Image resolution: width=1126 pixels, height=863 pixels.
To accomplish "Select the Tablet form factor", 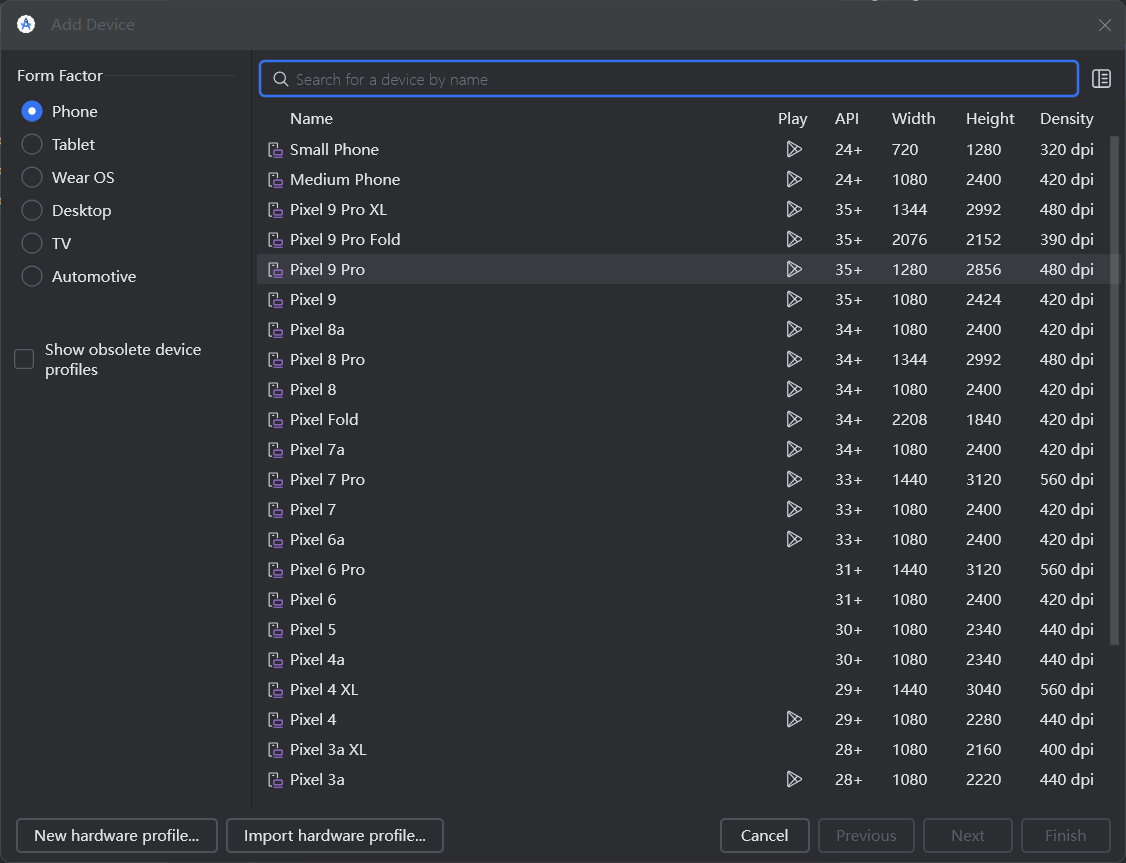I will [x=32, y=144].
